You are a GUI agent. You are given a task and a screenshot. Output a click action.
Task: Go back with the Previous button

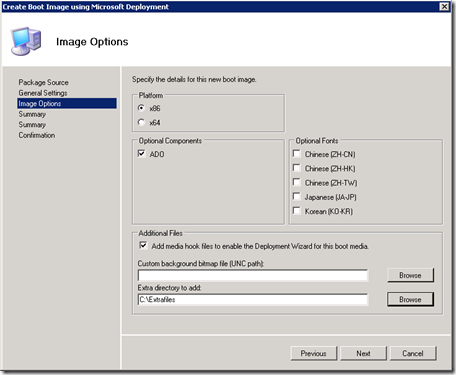[314, 353]
